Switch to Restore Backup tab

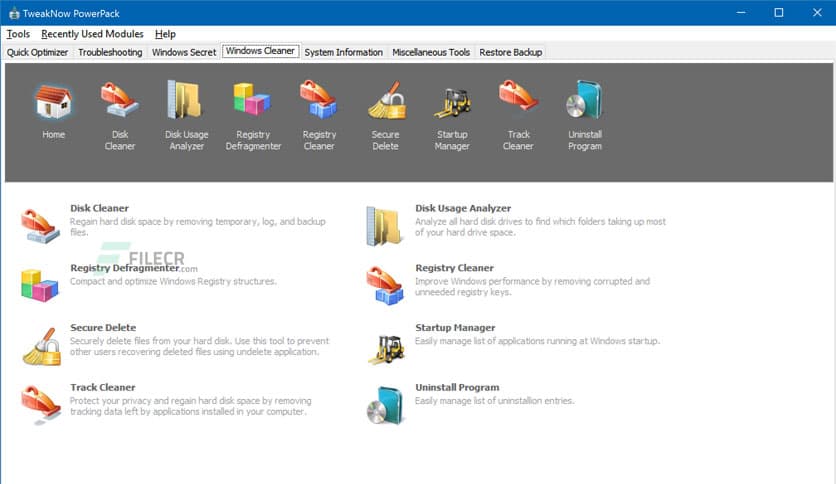pyautogui.click(x=511, y=52)
